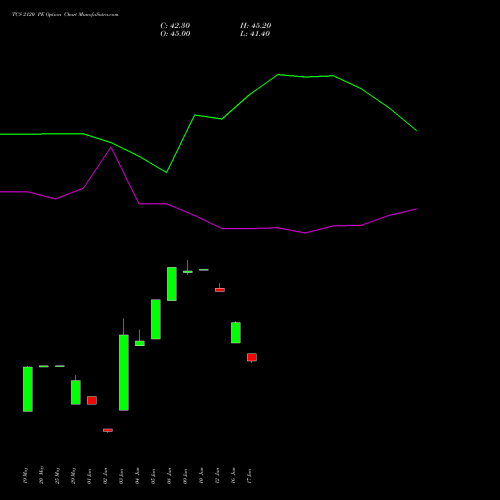Click the '01 Jun' date label
This screenshot has width=500, height=500.
89,476
